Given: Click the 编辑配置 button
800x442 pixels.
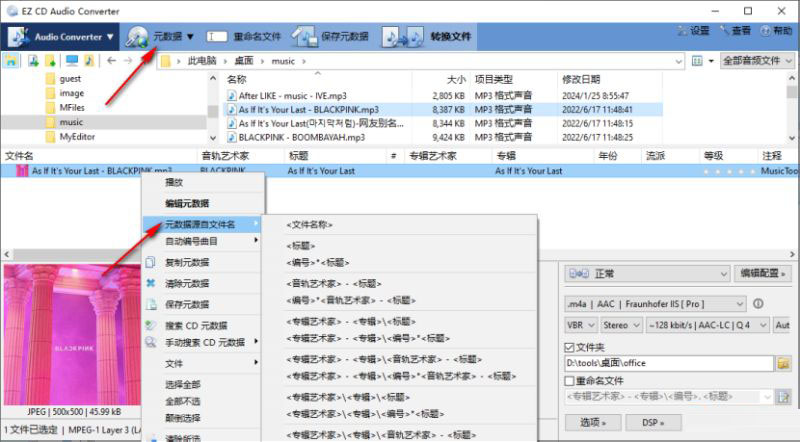Looking at the screenshot, I should 763,274.
